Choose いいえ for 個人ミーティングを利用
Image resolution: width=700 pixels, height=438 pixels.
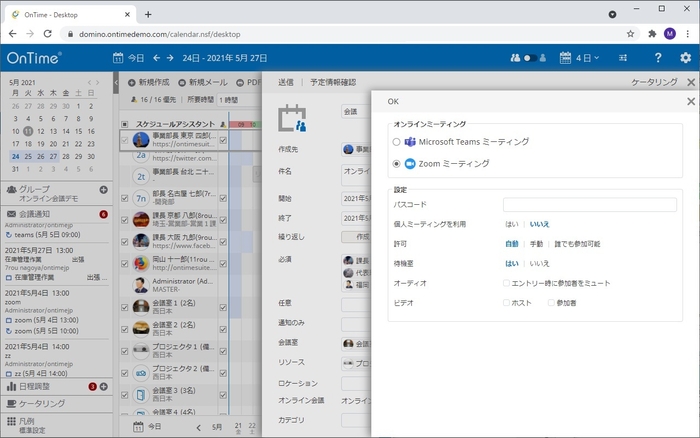coord(539,224)
